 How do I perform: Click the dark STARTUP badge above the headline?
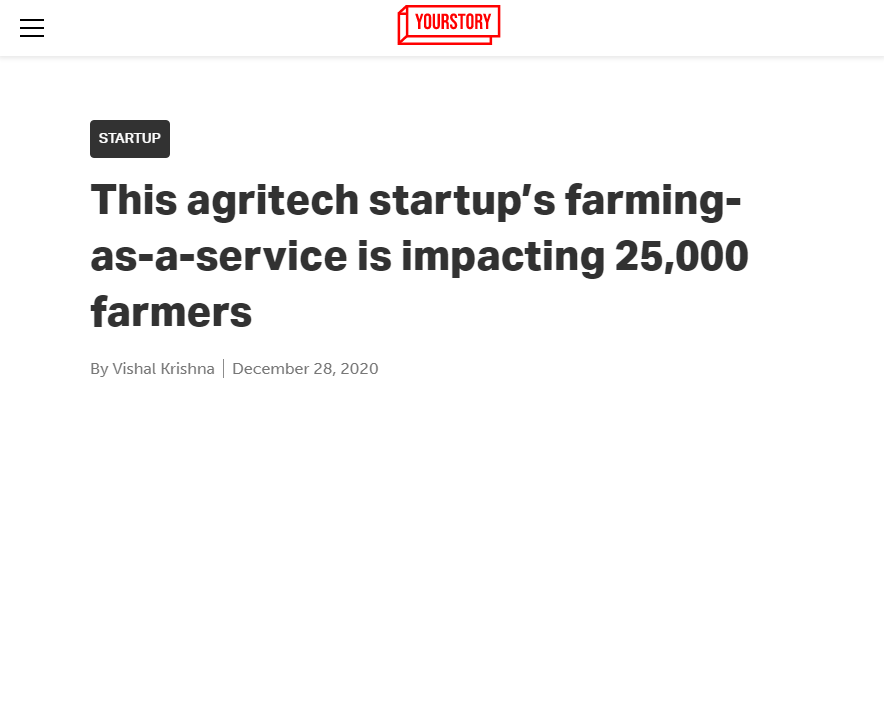click(129, 138)
